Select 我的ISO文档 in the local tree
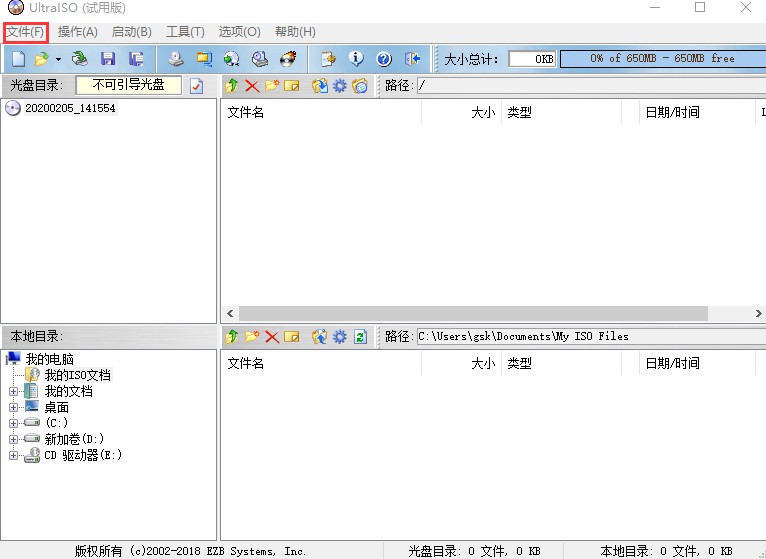This screenshot has height=559, width=766. click(x=77, y=375)
